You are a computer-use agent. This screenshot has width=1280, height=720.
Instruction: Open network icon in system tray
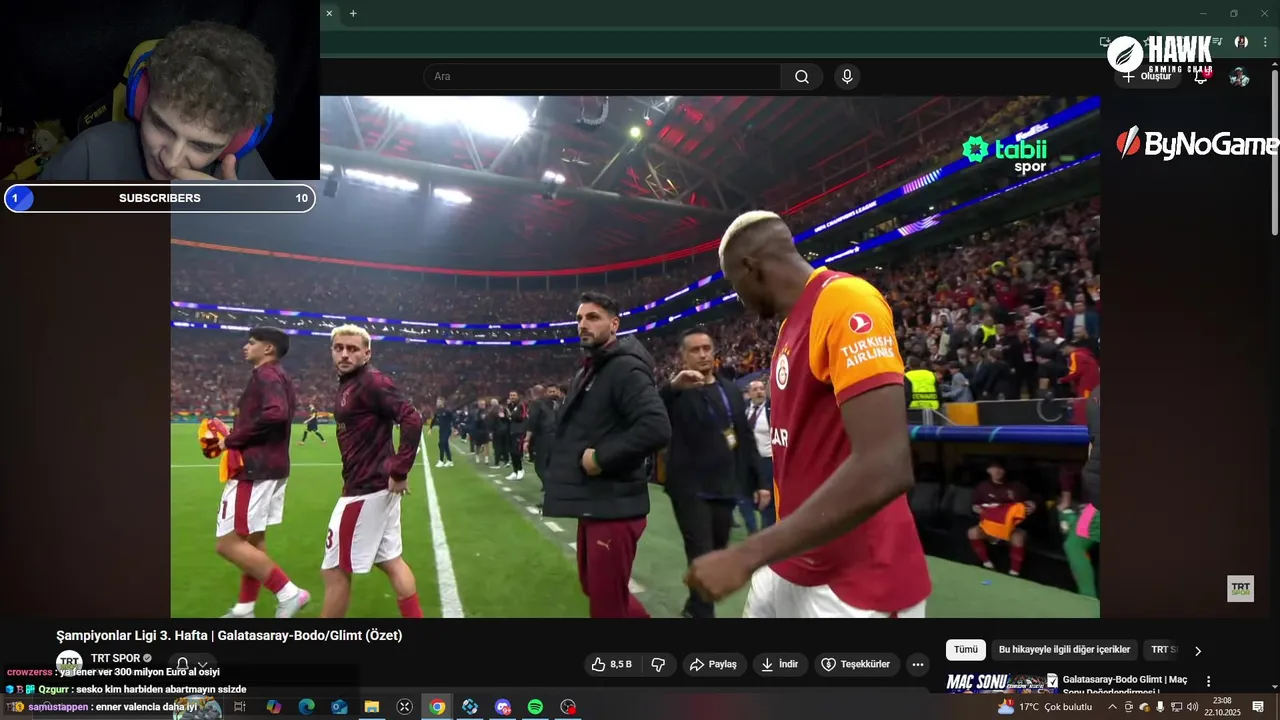1176,707
